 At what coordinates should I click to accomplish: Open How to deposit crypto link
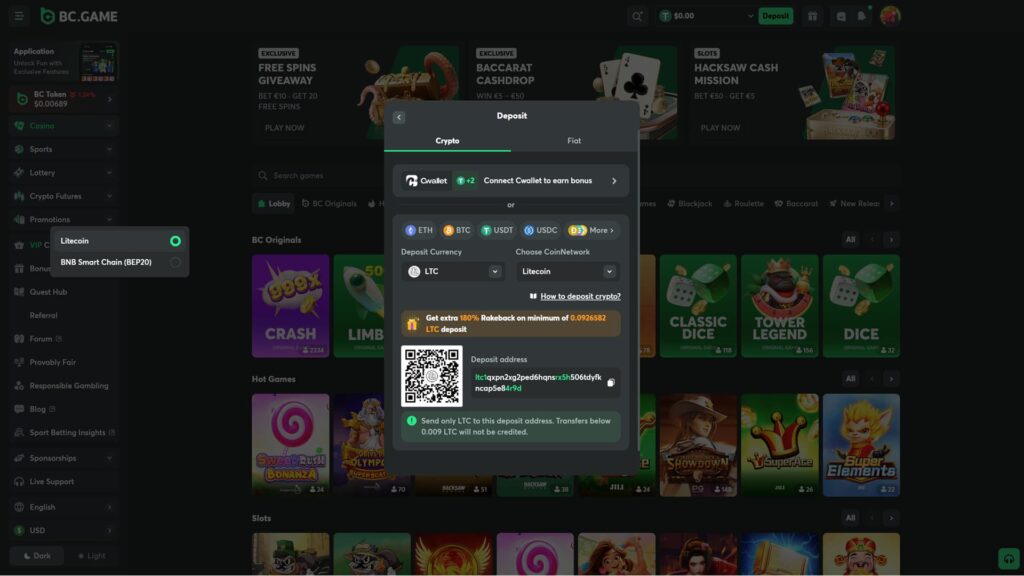tap(581, 296)
